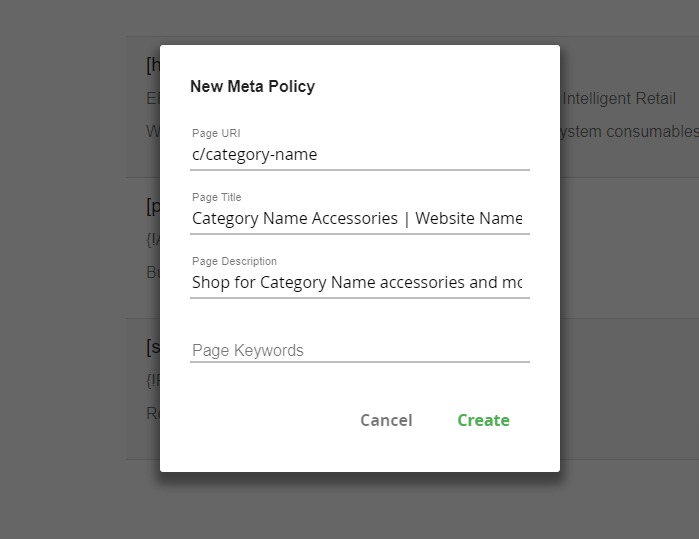The image size is (699, 539).
Task: Select the third background policy row '[s'
Action: (x=143, y=389)
